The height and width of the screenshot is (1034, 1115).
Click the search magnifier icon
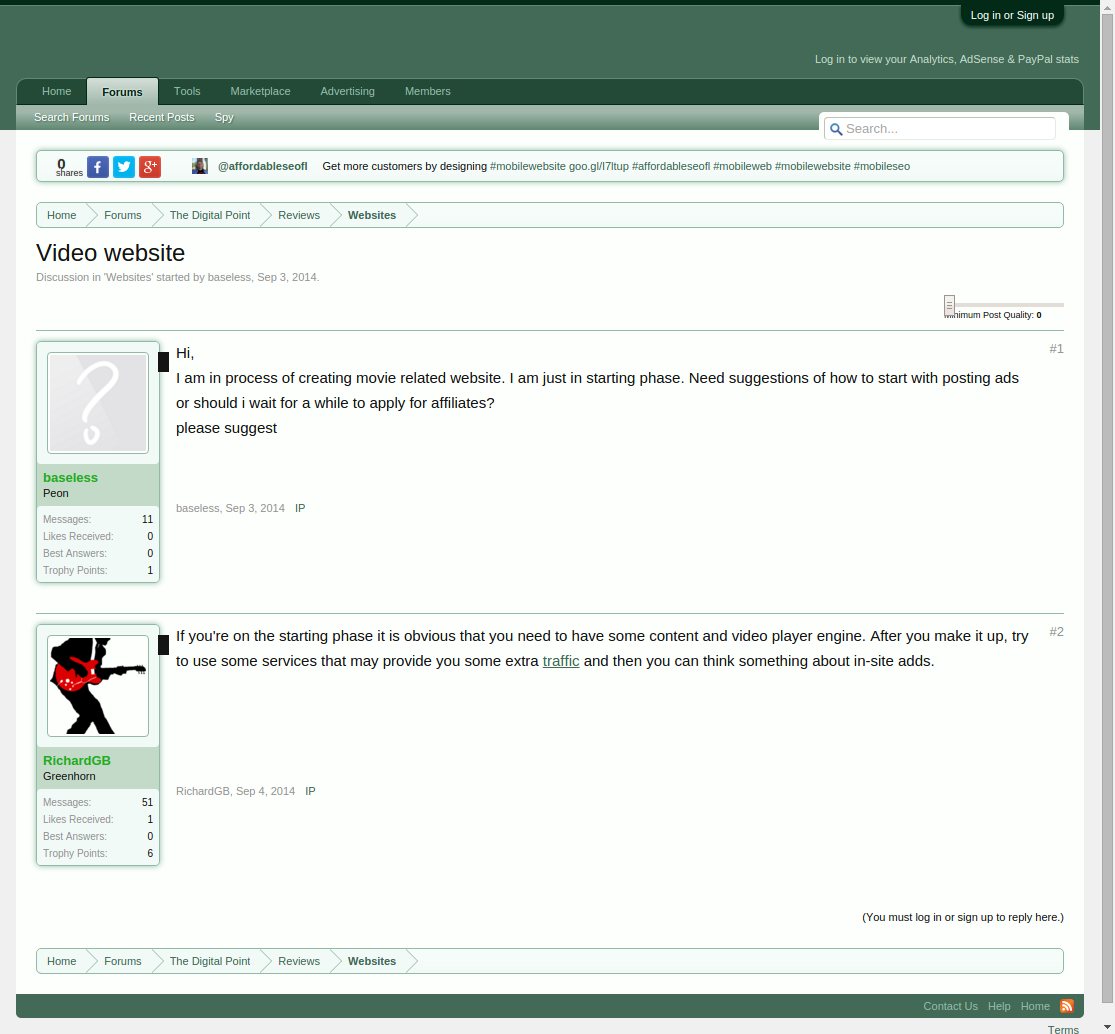click(x=836, y=129)
